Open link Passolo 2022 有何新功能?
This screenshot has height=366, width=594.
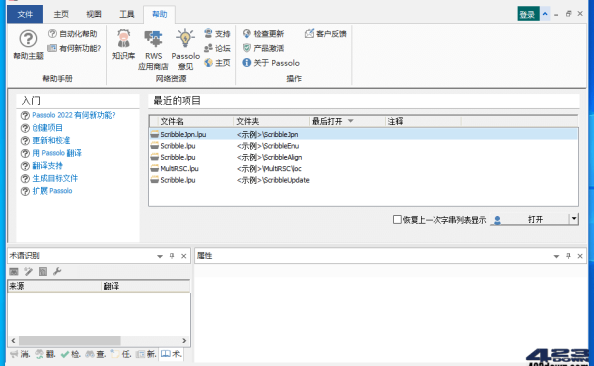coord(73,115)
